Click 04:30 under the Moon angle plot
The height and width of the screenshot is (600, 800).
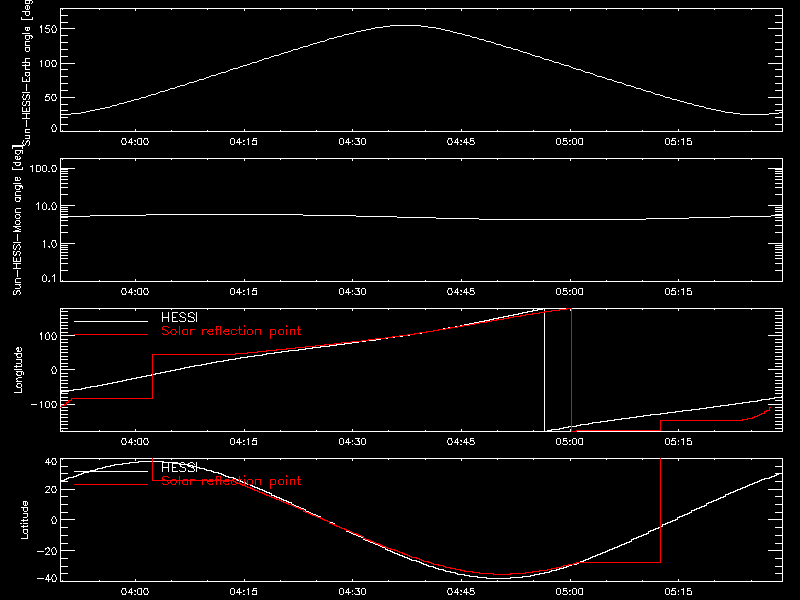352,291
